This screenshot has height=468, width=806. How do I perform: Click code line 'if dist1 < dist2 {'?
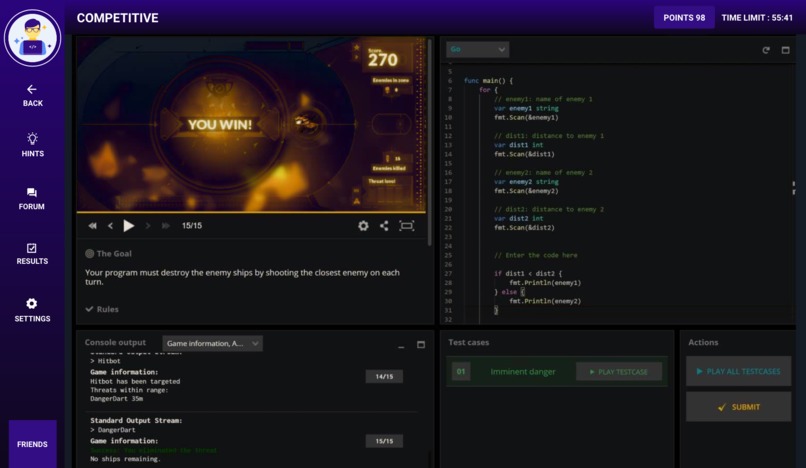[528, 274]
